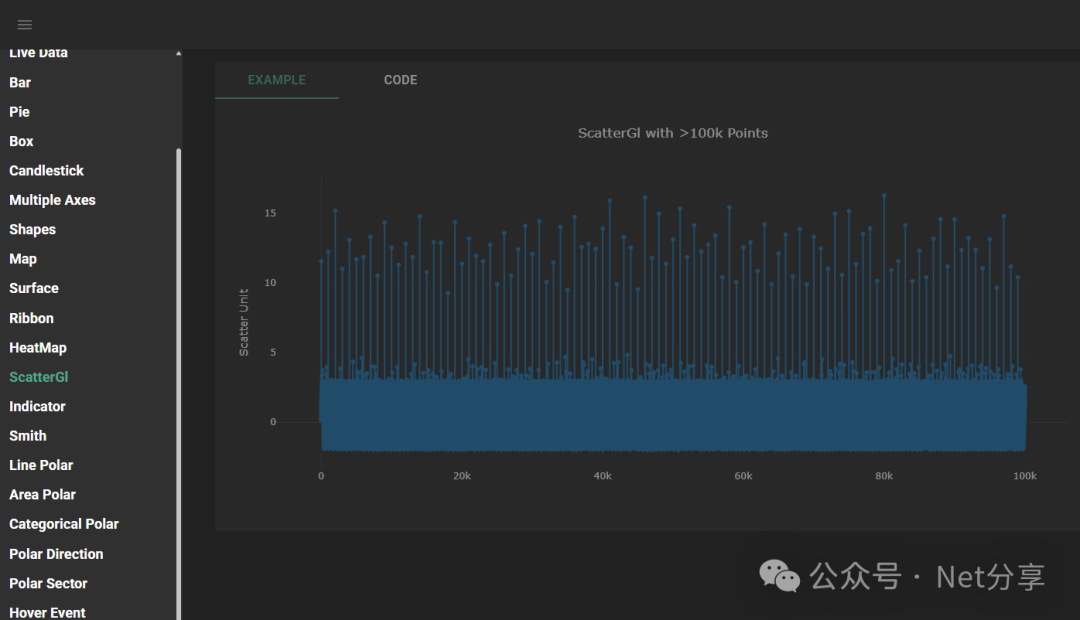Select the Box chart demo
1080x620 pixels.
20,141
